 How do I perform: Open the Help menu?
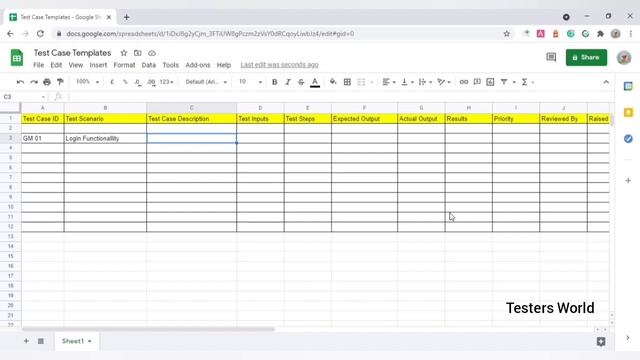(x=224, y=65)
